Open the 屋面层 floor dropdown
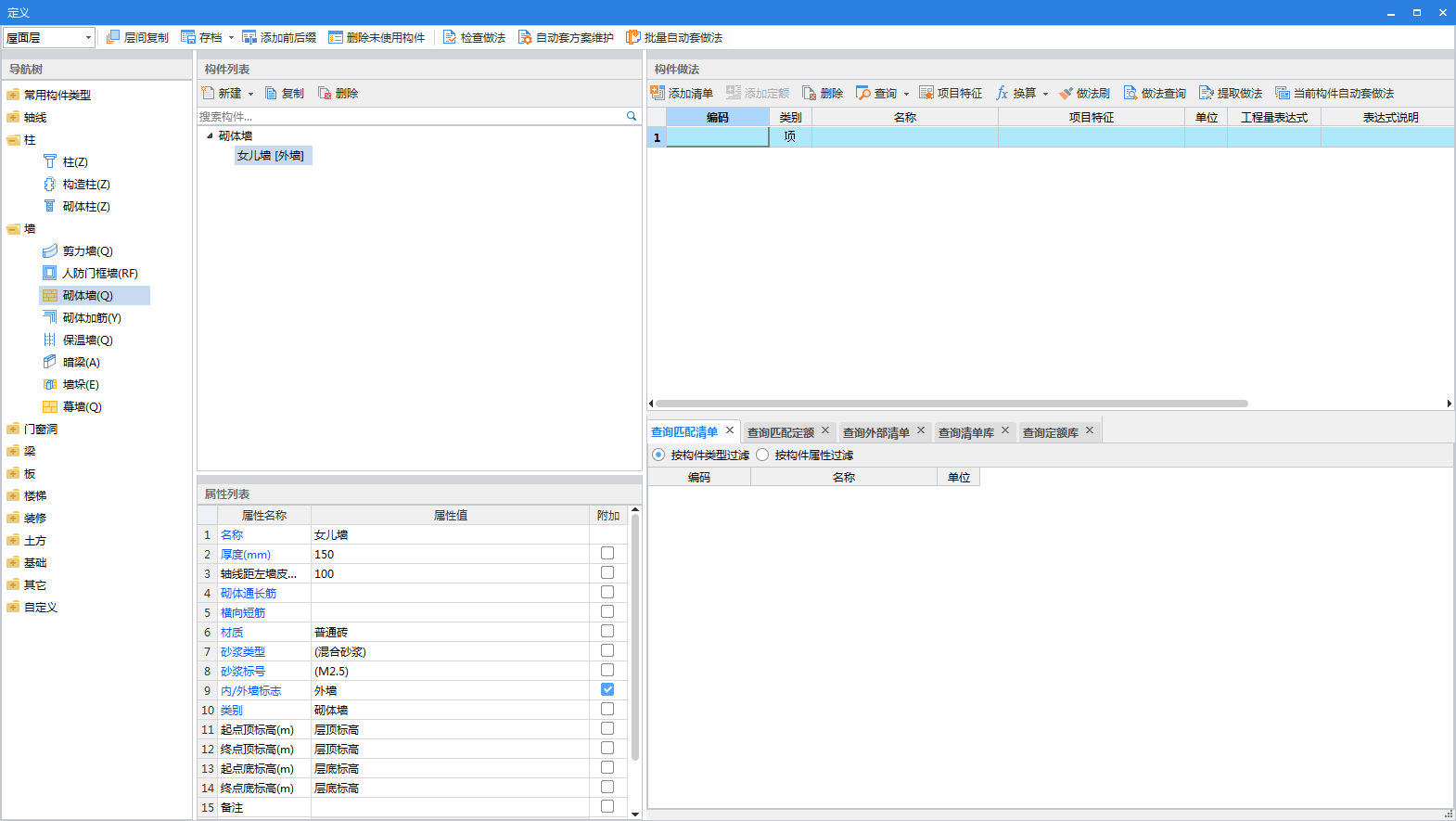Image resolution: width=1456 pixels, height=821 pixels. tap(88, 37)
